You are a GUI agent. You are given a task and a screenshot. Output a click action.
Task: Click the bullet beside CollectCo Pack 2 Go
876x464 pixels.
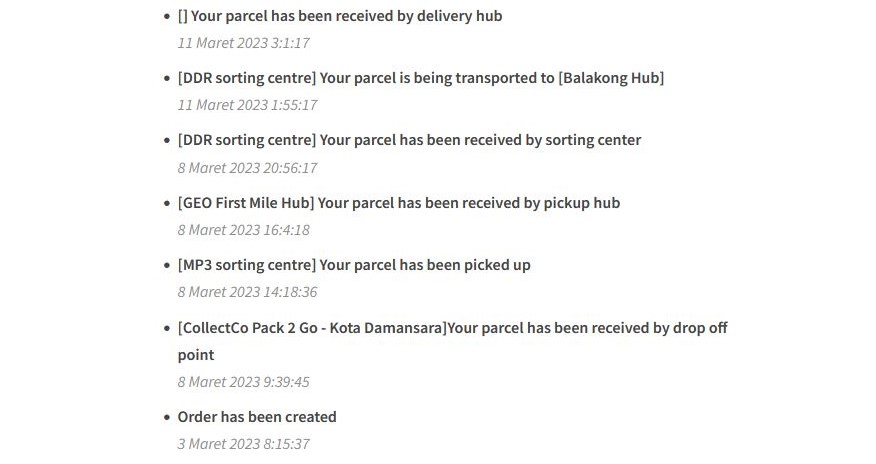pyautogui.click(x=166, y=328)
